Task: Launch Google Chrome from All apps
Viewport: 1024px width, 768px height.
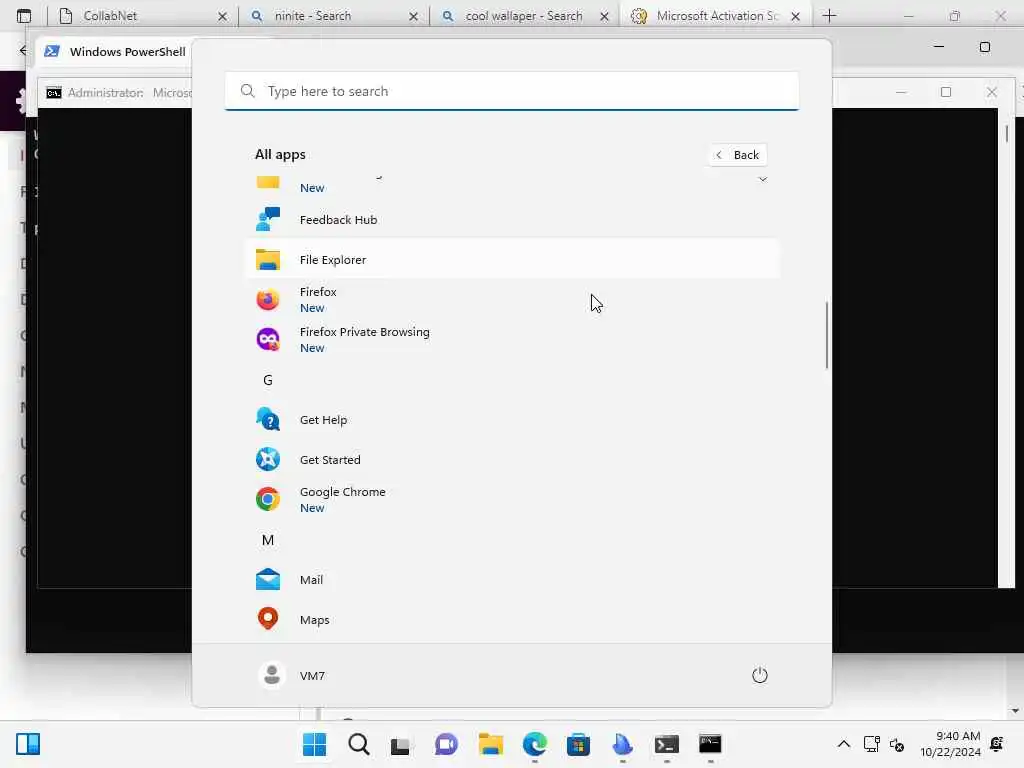Action: coord(512,500)
